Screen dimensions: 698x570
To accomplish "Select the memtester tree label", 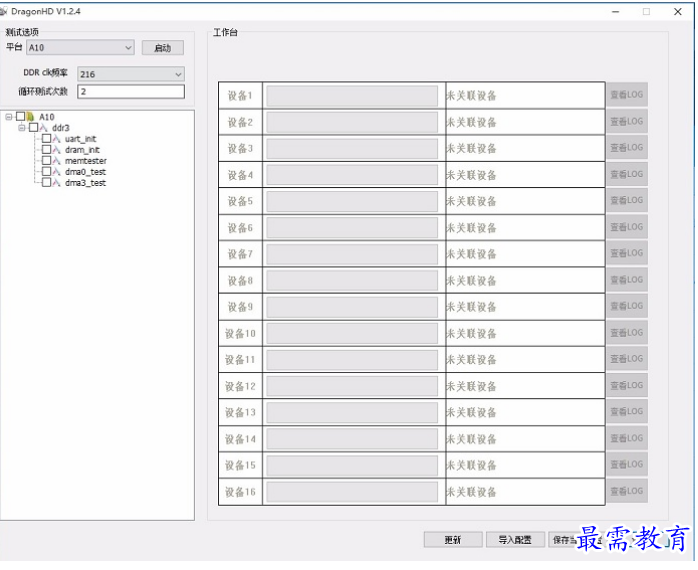I will [85, 161].
